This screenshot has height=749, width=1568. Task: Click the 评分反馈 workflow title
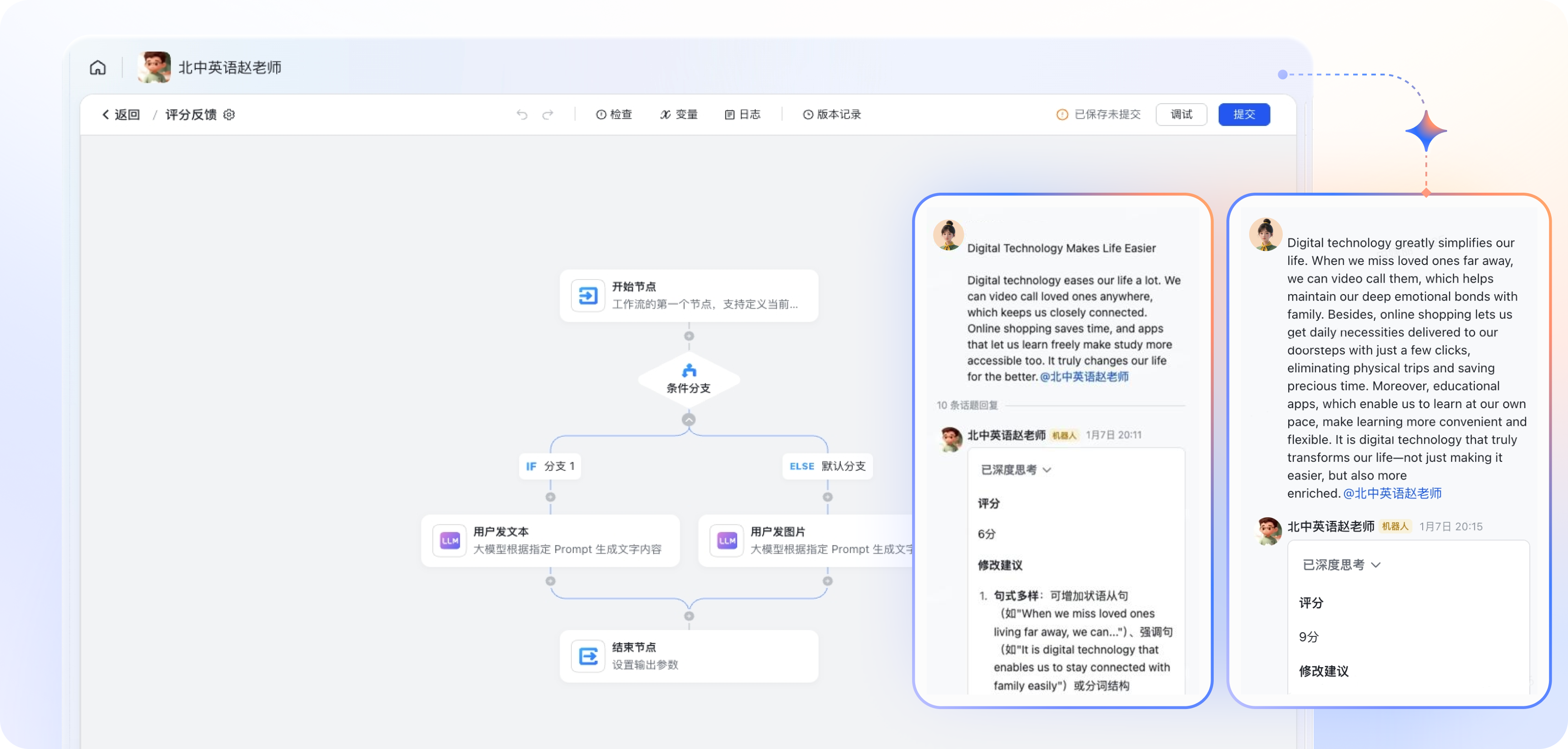point(190,115)
